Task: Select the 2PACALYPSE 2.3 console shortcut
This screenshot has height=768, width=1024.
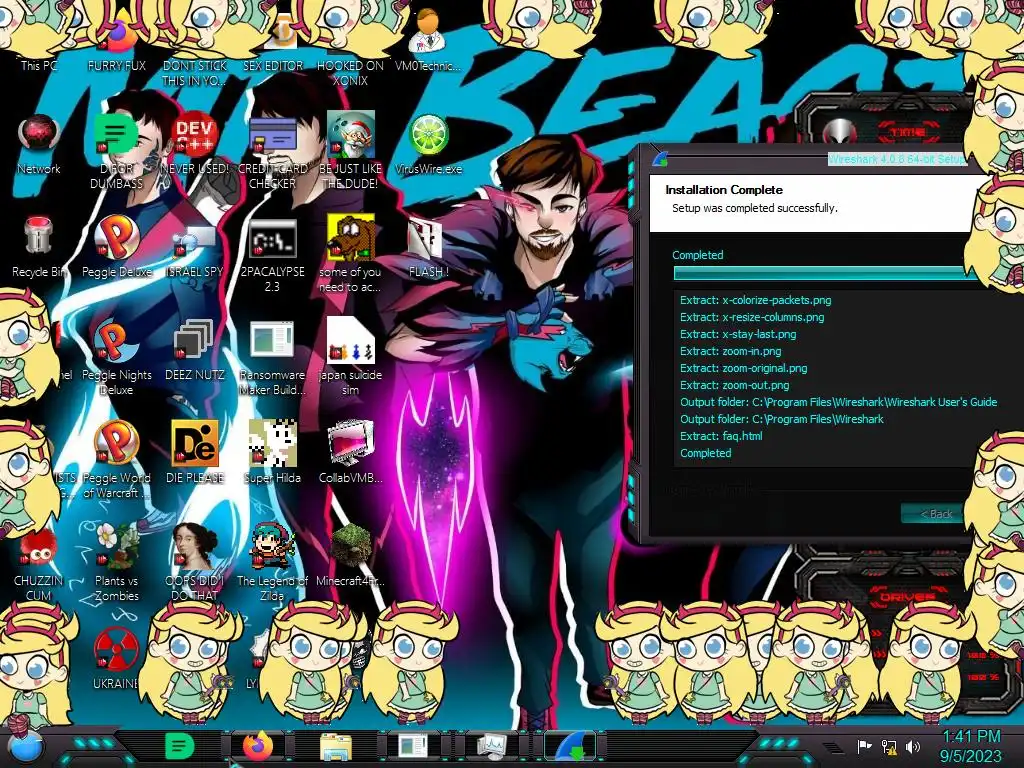Action: (272, 256)
